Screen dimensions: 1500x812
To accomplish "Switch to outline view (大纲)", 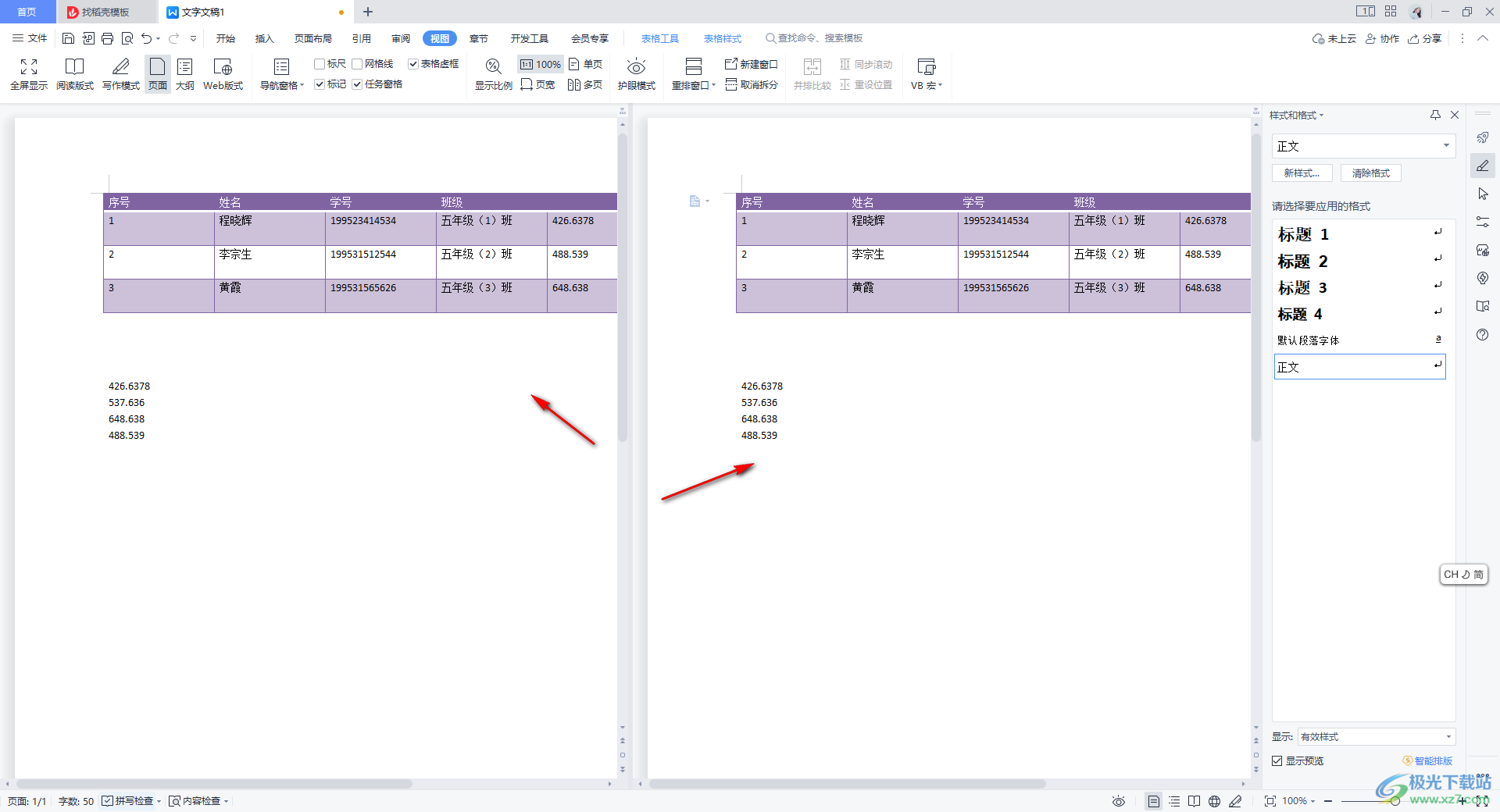I will 185,74.
